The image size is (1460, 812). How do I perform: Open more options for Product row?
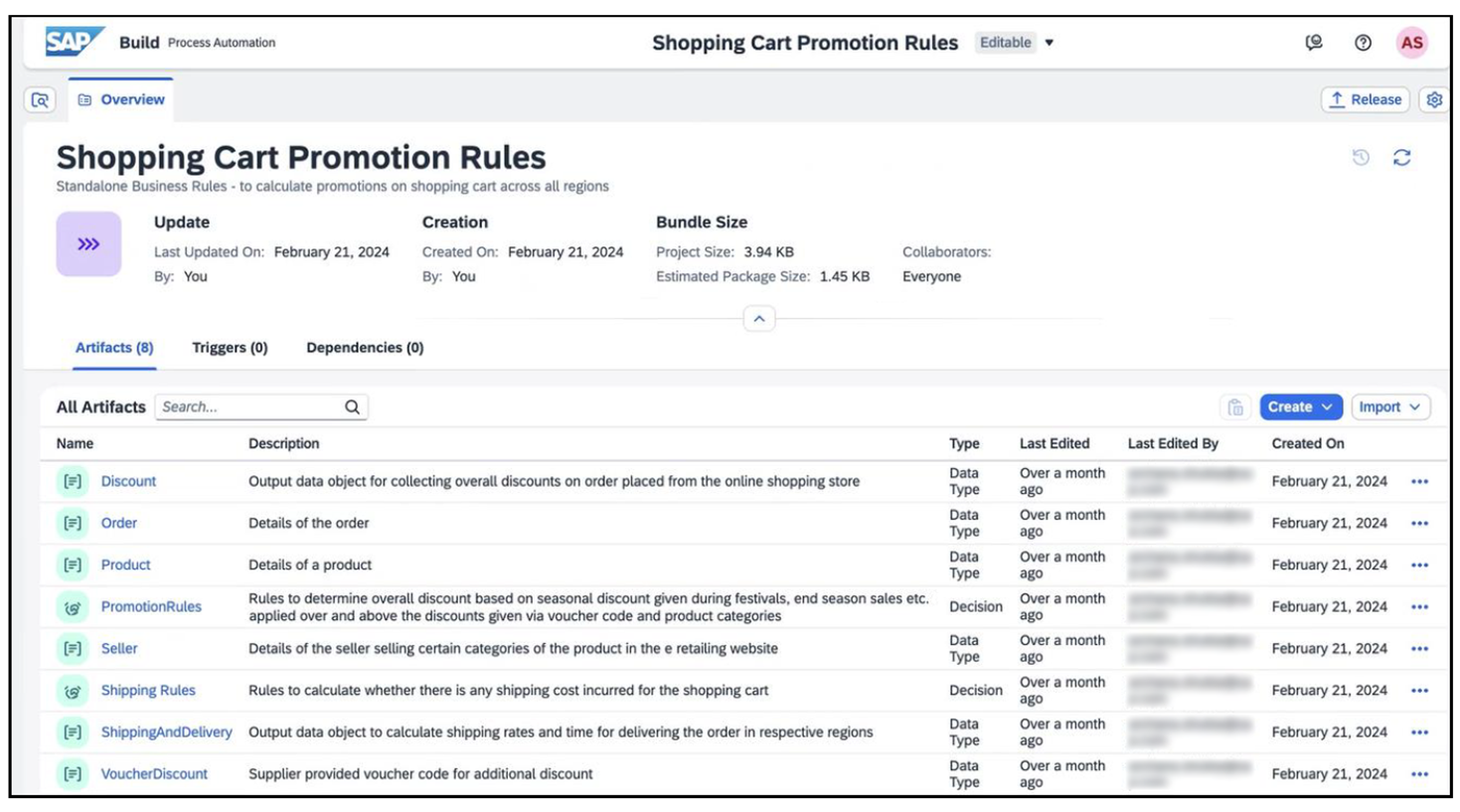pyautogui.click(x=1419, y=565)
